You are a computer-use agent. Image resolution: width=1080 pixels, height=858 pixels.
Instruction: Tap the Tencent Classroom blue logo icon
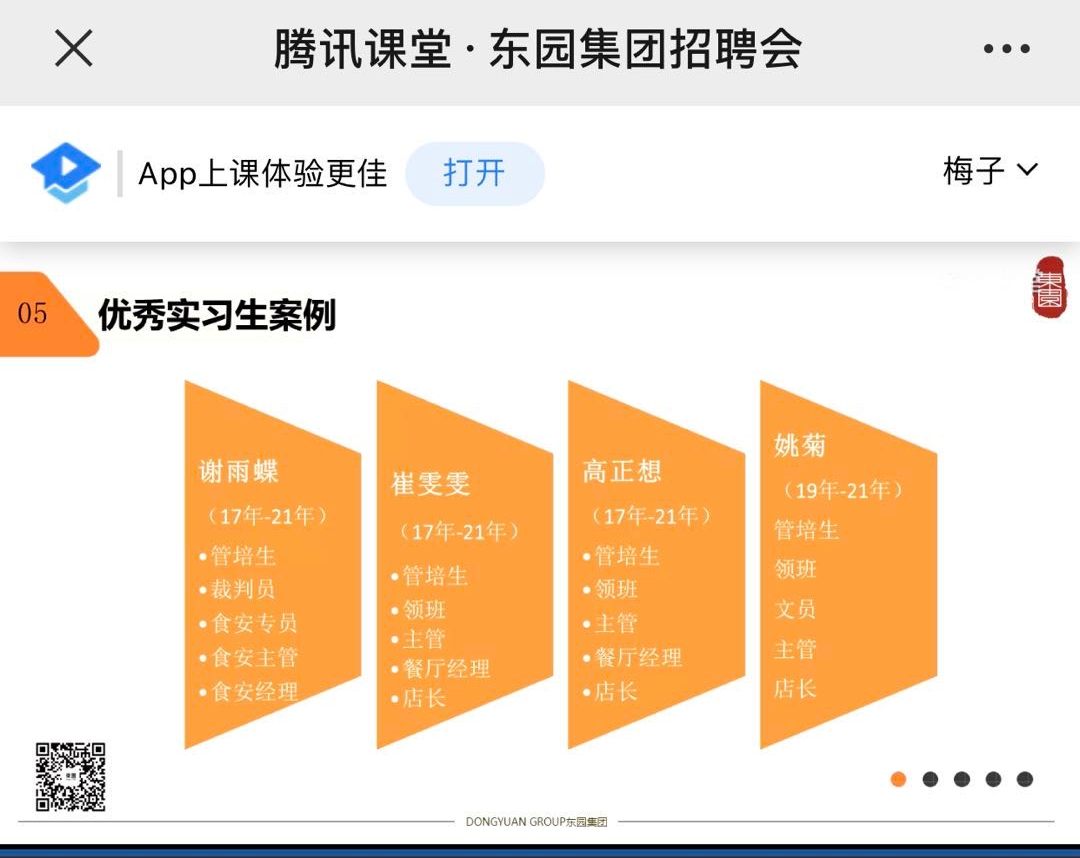click(66, 173)
